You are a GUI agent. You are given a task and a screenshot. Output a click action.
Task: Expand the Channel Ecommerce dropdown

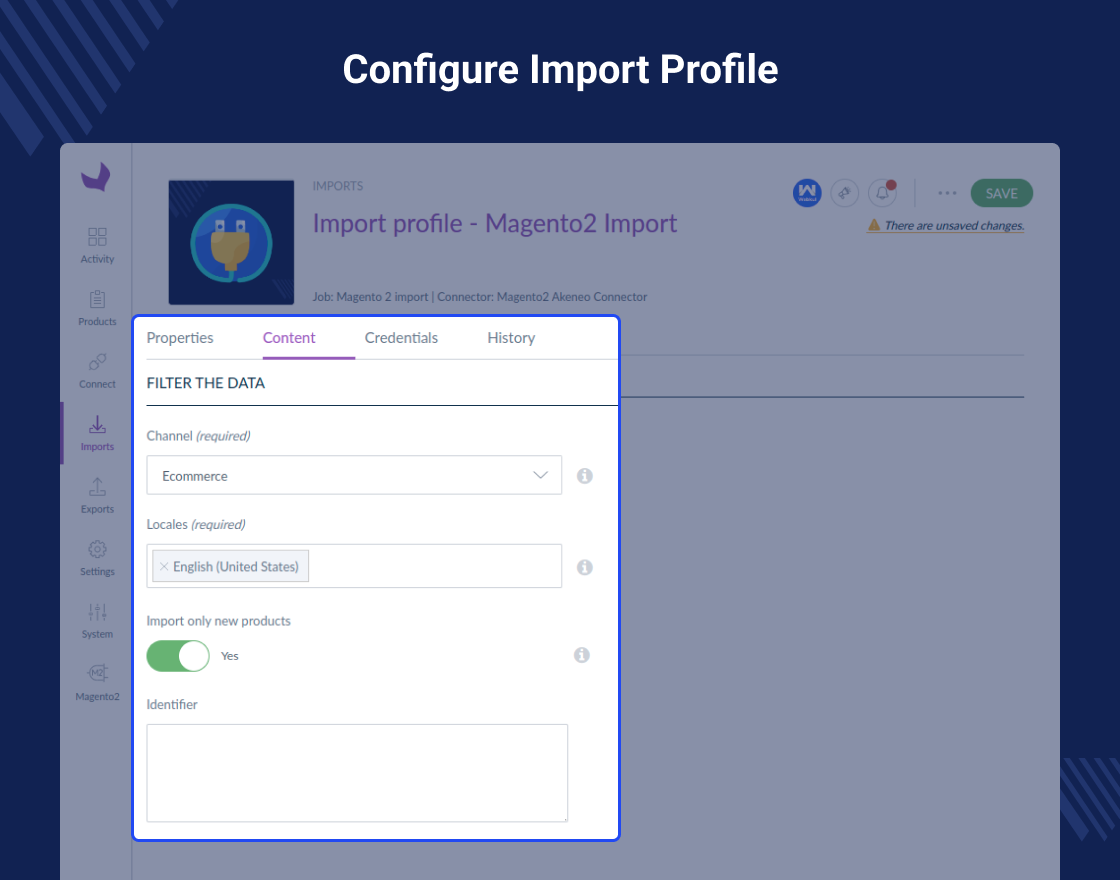(354, 475)
